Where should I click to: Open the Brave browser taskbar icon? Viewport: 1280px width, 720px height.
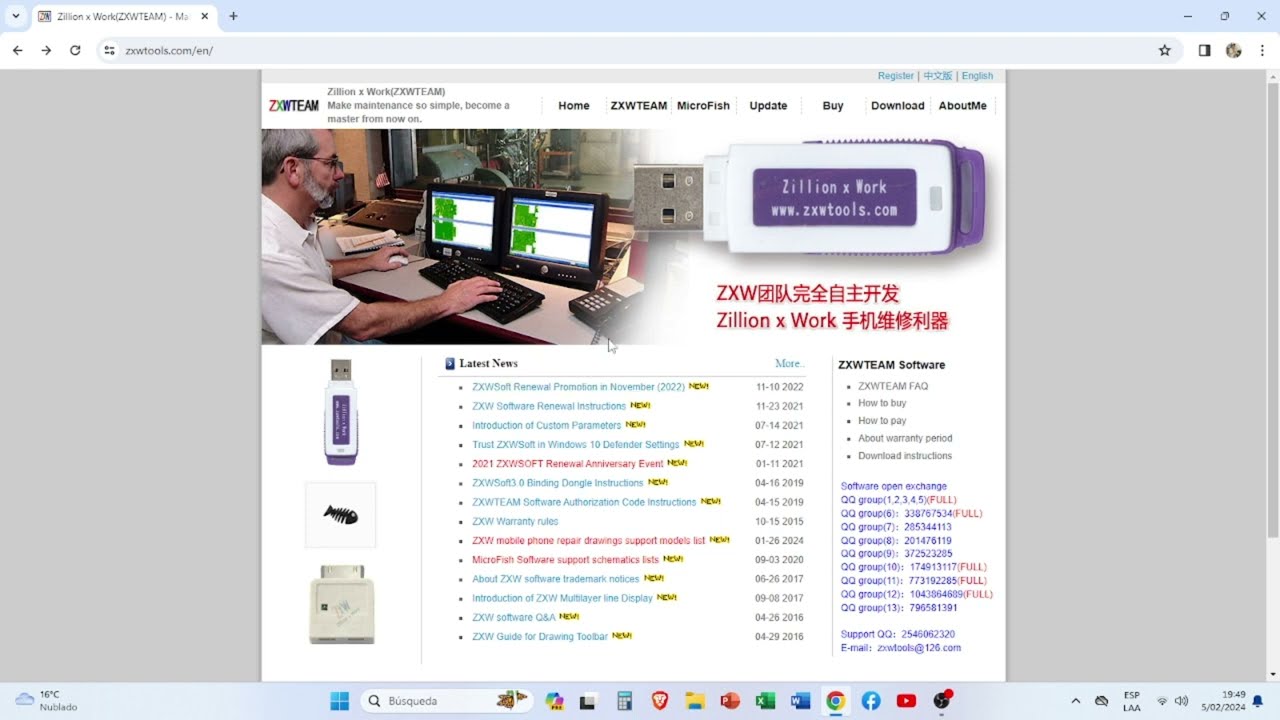[x=660, y=701]
